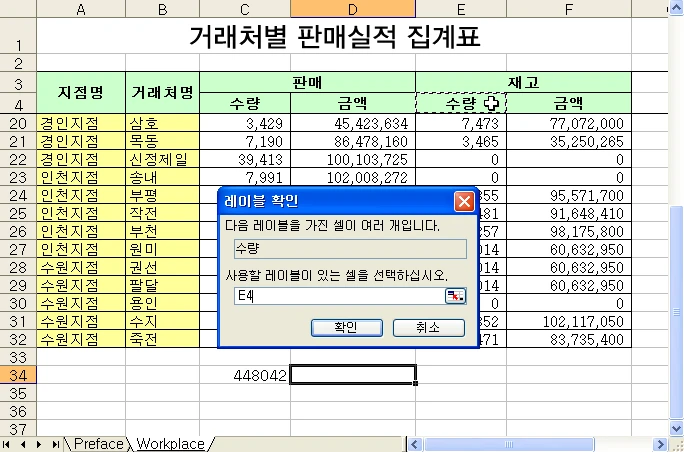Click the 수량 header under 재고

coord(461,103)
